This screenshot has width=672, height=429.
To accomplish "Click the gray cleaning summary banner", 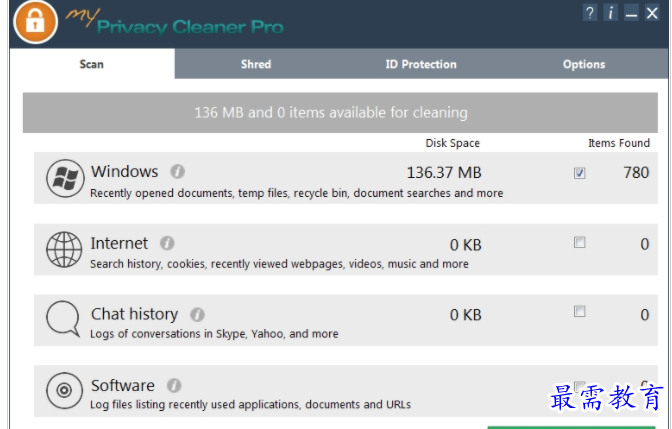I will click(x=331, y=113).
